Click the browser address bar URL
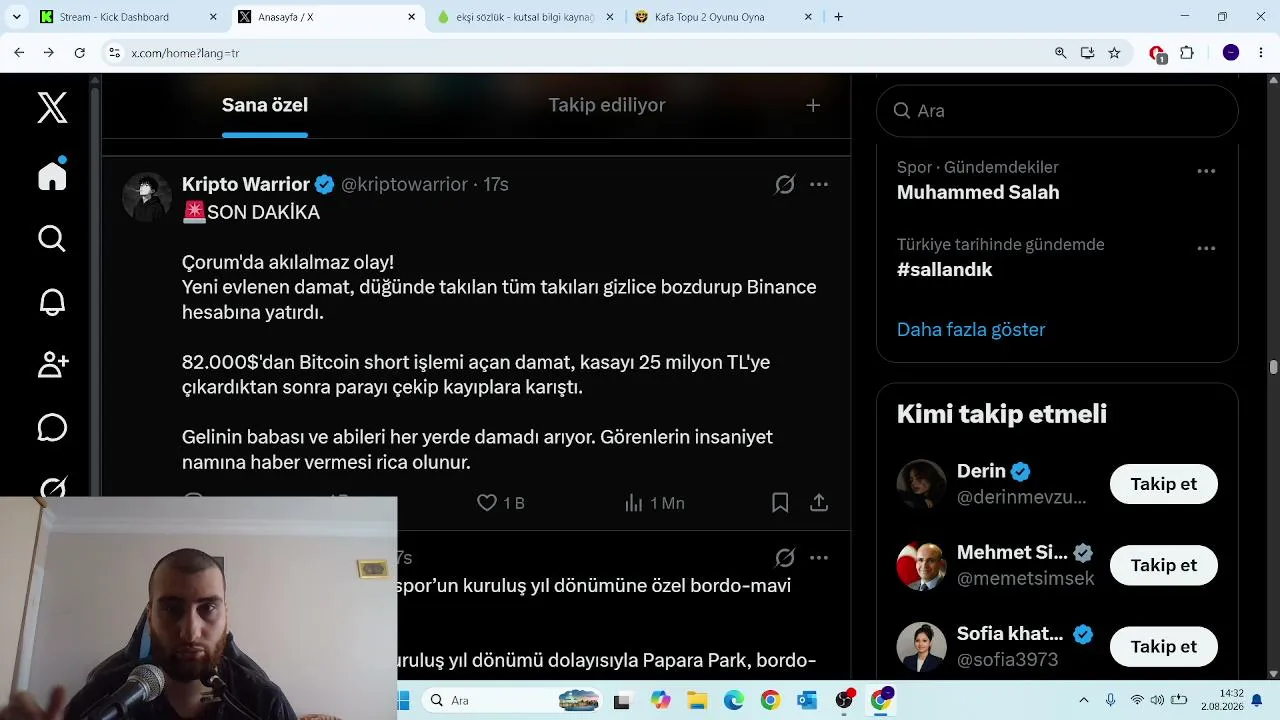Screen dimensions: 1280x720 click(185, 53)
